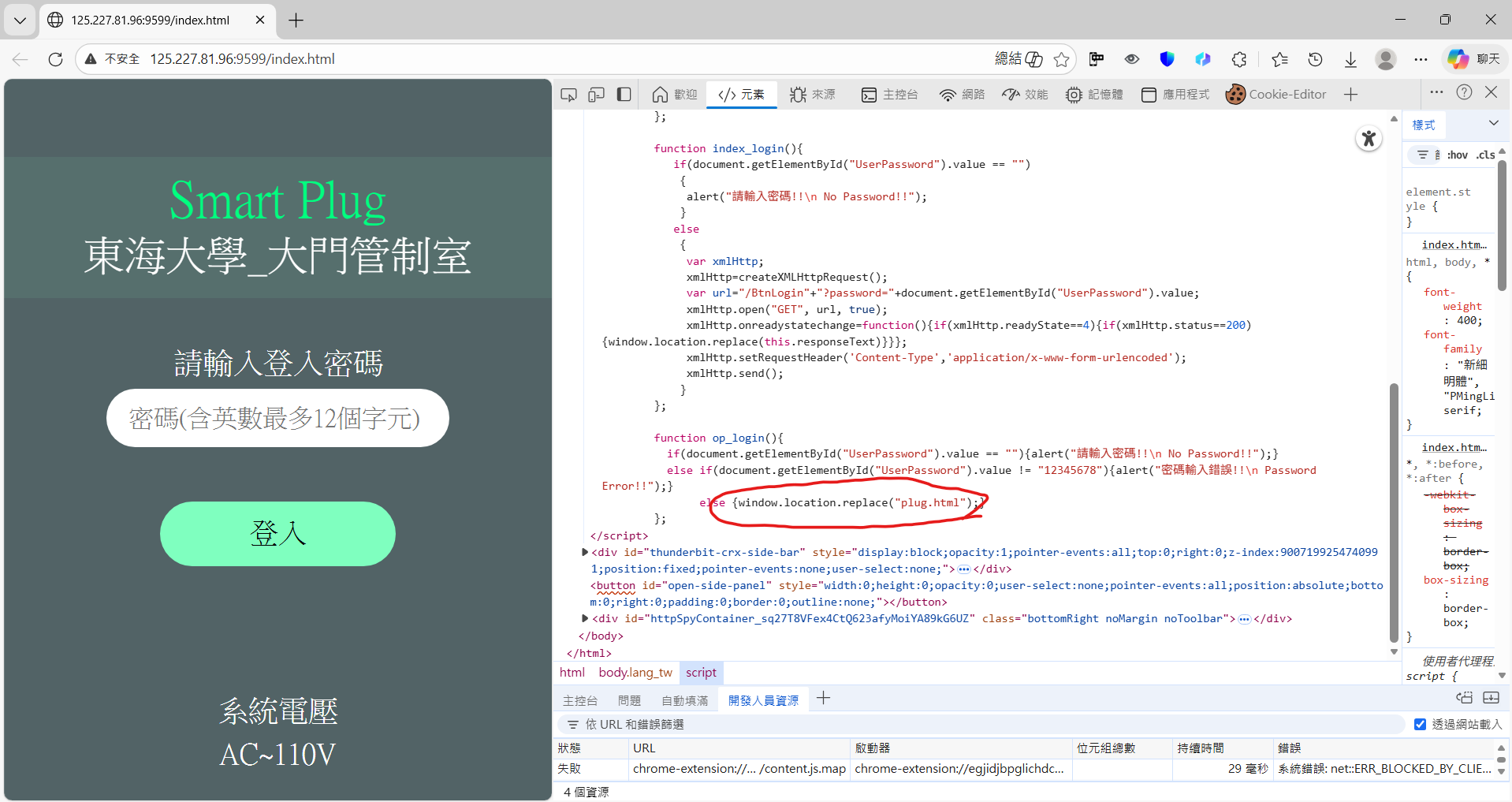Select the 元素 elements tab

pos(741,95)
